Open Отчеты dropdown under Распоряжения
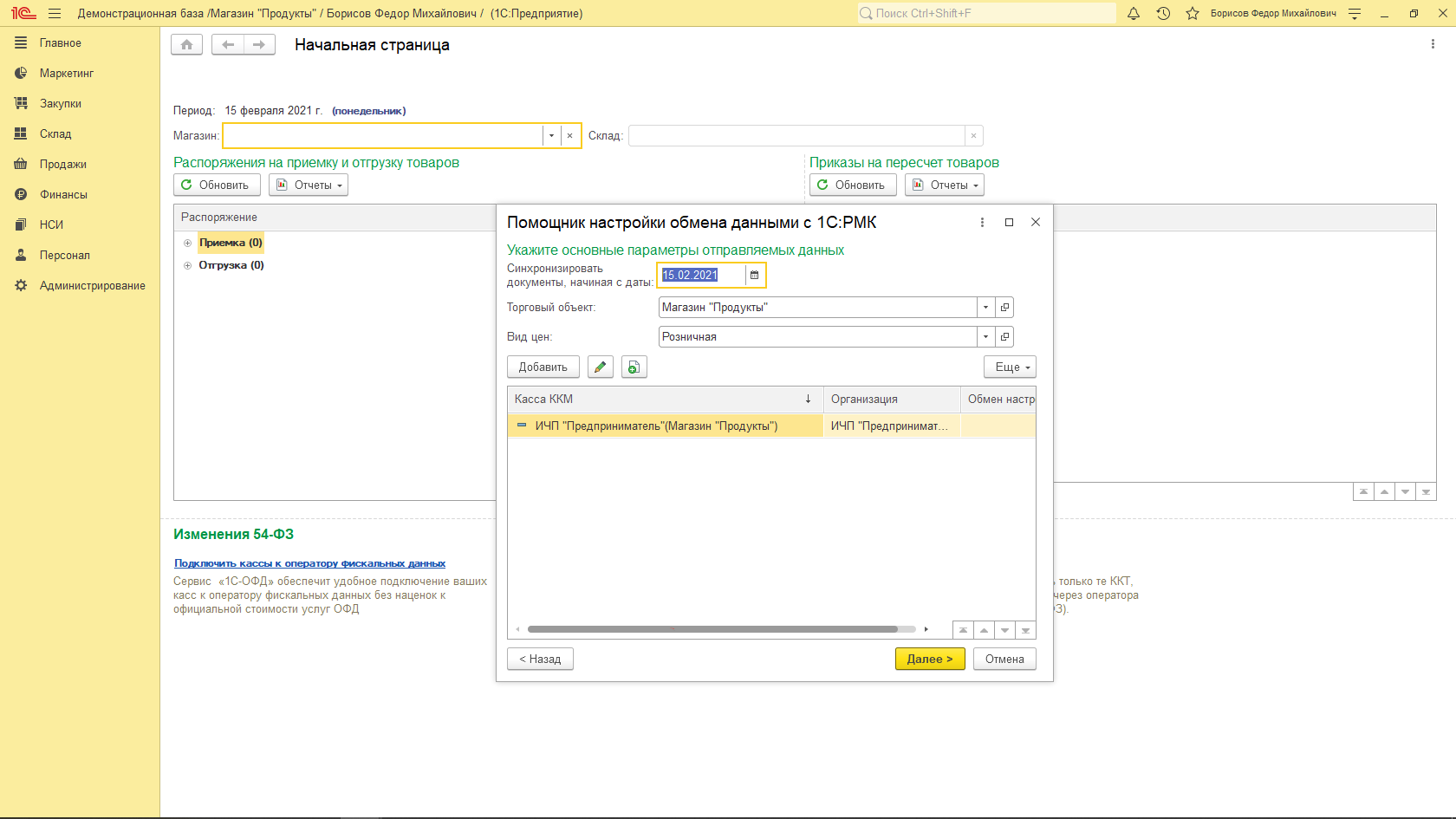Image resolution: width=1456 pixels, height=819 pixels. pos(309,185)
